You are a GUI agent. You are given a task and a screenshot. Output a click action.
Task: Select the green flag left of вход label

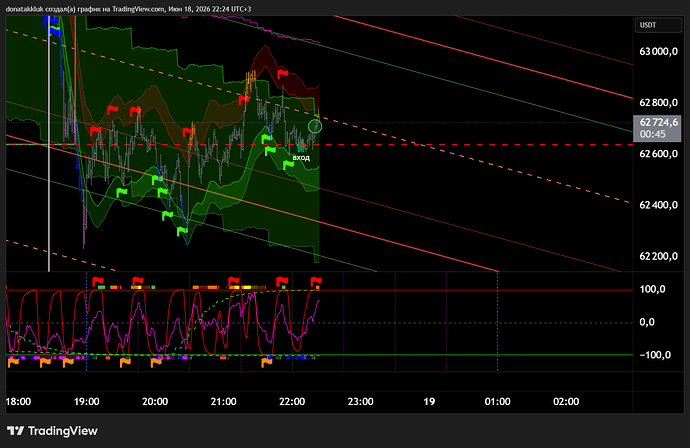tap(288, 165)
